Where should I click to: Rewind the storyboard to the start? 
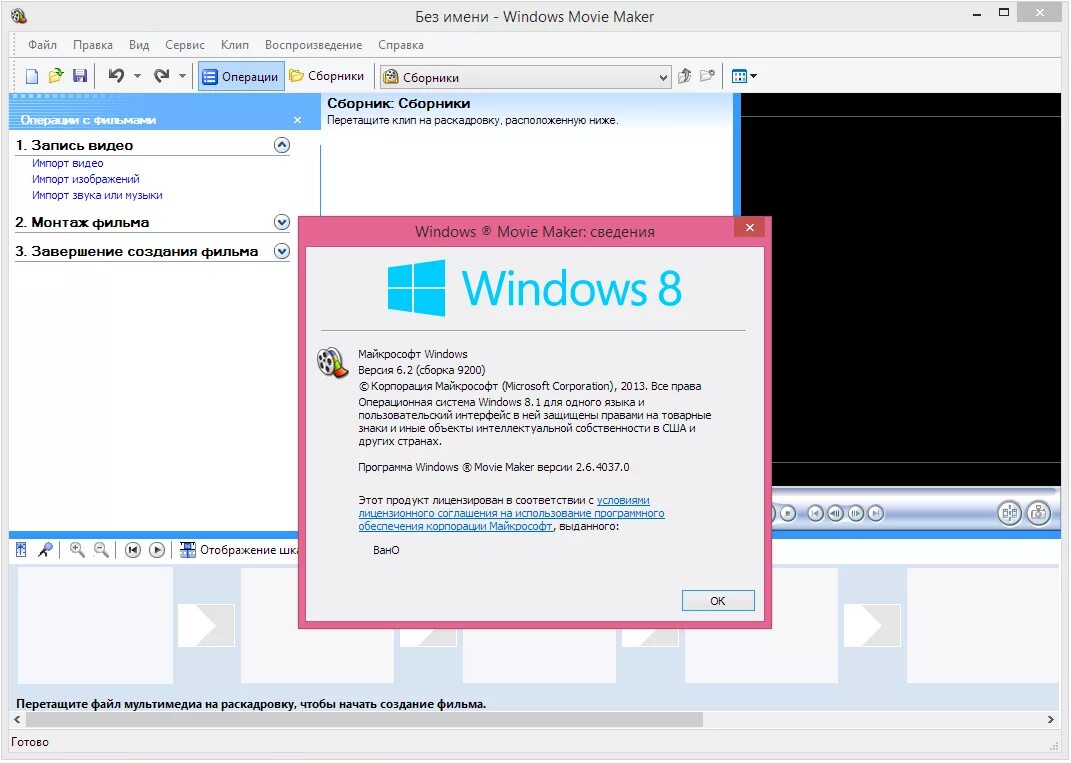[x=133, y=550]
